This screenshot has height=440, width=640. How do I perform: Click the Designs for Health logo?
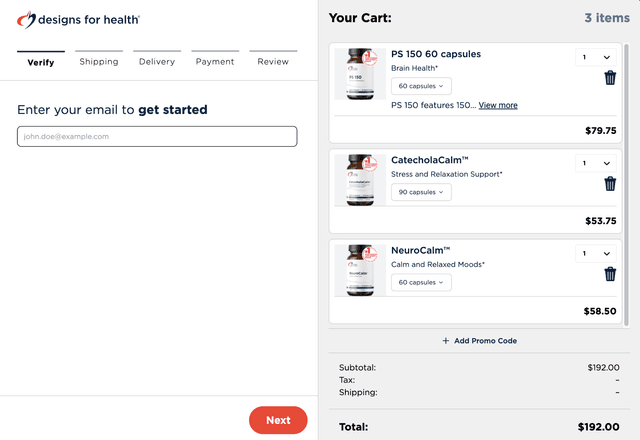point(78,19)
